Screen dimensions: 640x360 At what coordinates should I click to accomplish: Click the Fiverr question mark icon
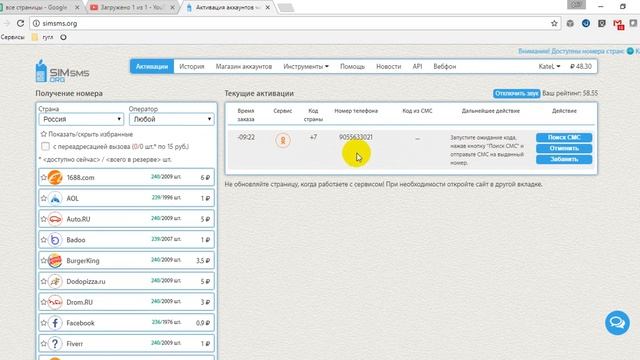55,344
